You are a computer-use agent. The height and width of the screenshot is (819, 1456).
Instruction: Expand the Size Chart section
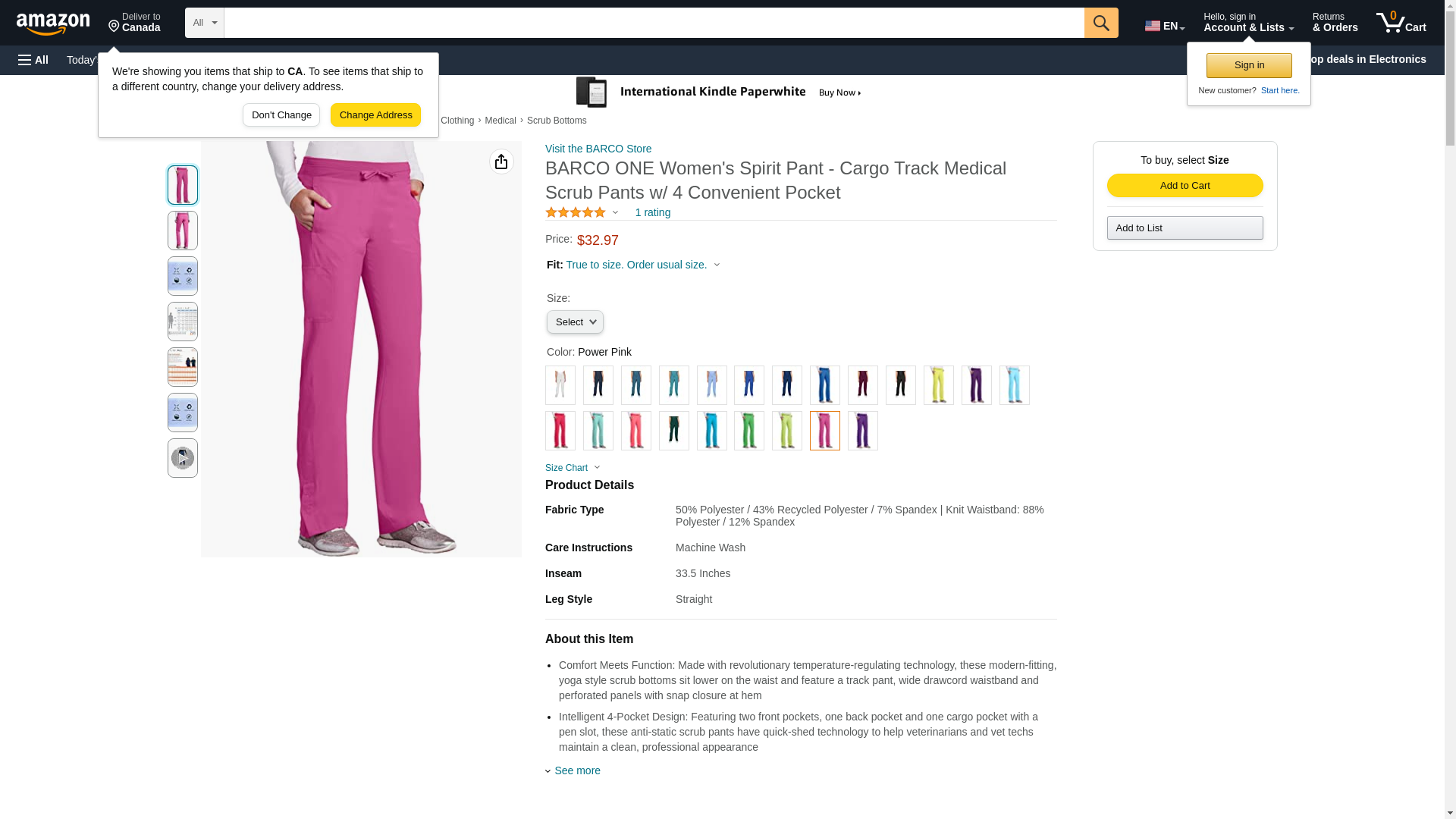point(573,468)
